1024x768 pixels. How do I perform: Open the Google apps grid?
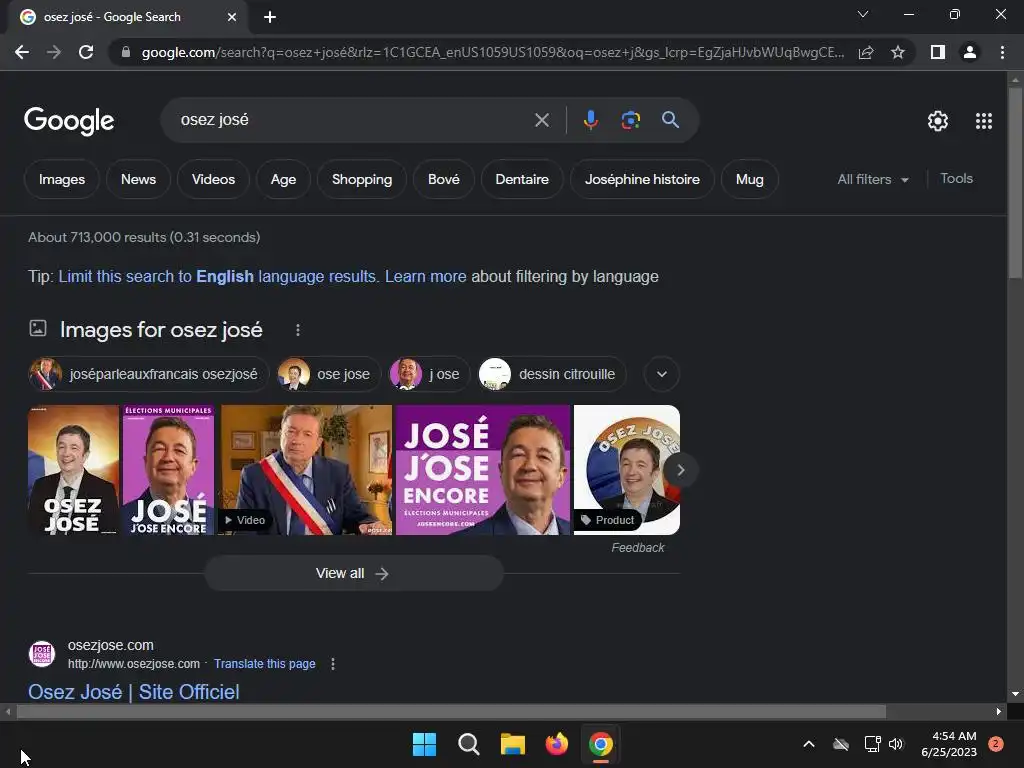click(x=984, y=121)
